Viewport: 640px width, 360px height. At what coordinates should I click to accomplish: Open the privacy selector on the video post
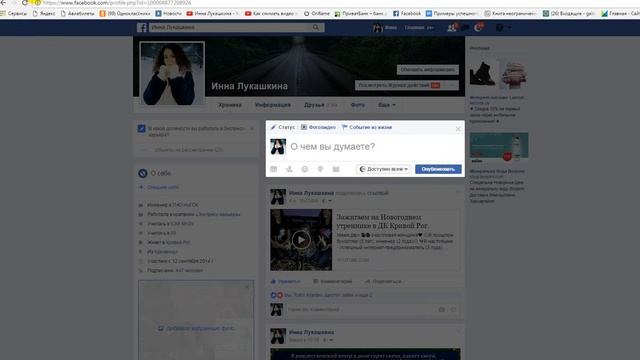[x=327, y=201]
